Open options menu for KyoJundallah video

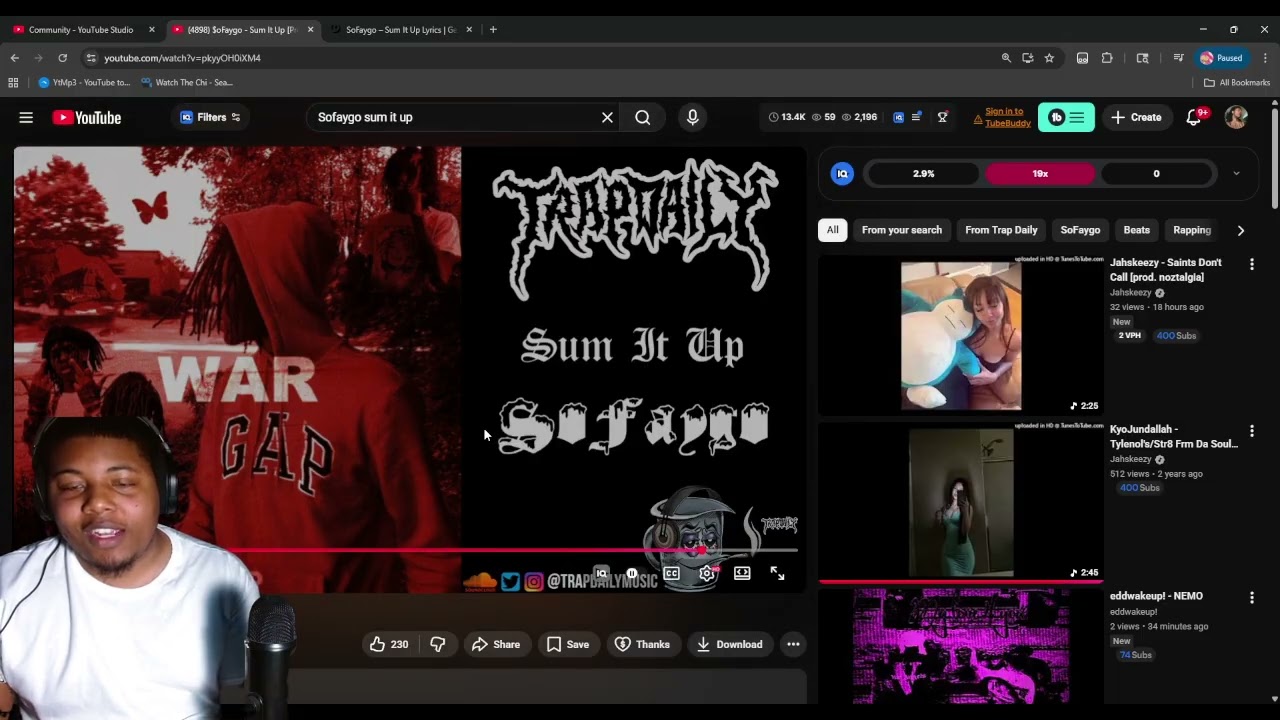[1251, 431]
